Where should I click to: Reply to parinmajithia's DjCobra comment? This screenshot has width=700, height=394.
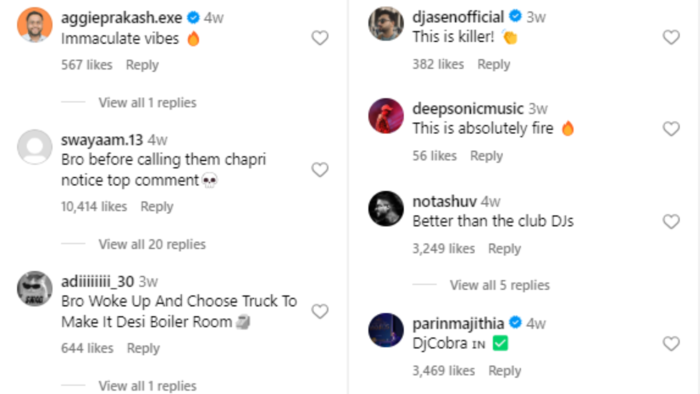504,370
